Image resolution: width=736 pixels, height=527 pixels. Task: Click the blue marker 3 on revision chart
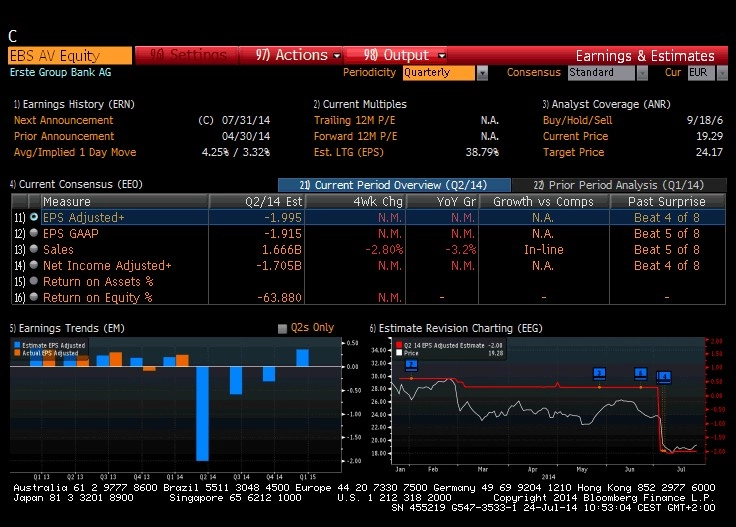599,374
